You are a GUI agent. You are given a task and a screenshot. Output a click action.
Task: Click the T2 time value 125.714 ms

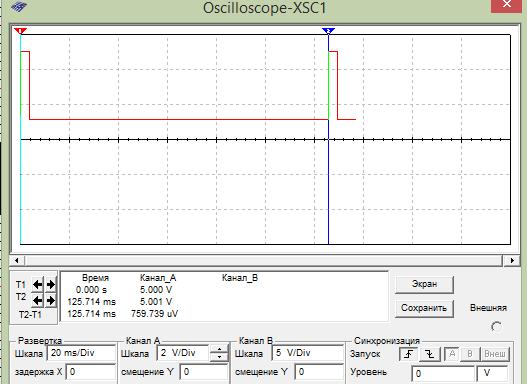click(91, 302)
